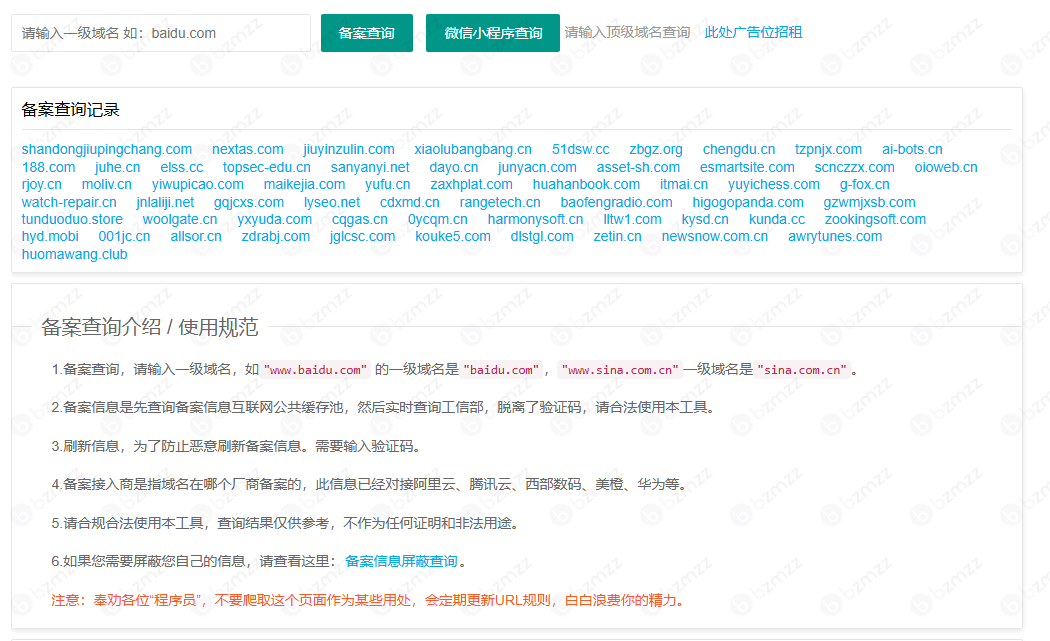Screen dimensions: 1050x641
Task: Open sanyanyi.net link
Action: pyautogui.click(x=370, y=167)
